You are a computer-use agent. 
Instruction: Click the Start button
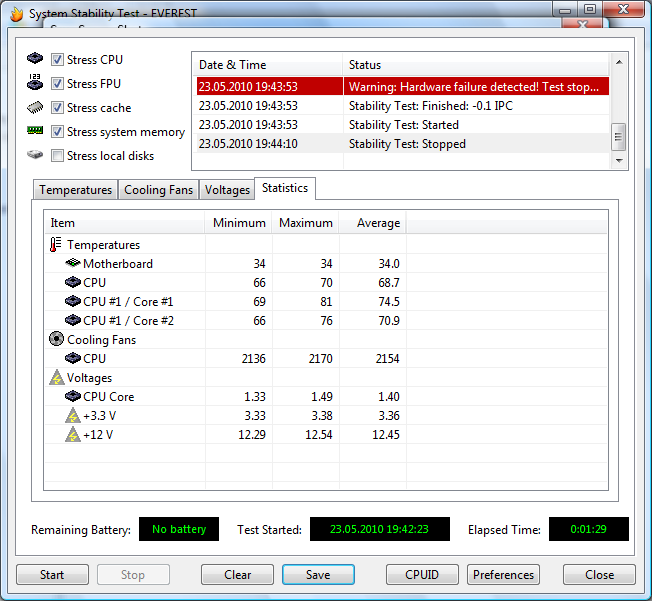point(52,574)
